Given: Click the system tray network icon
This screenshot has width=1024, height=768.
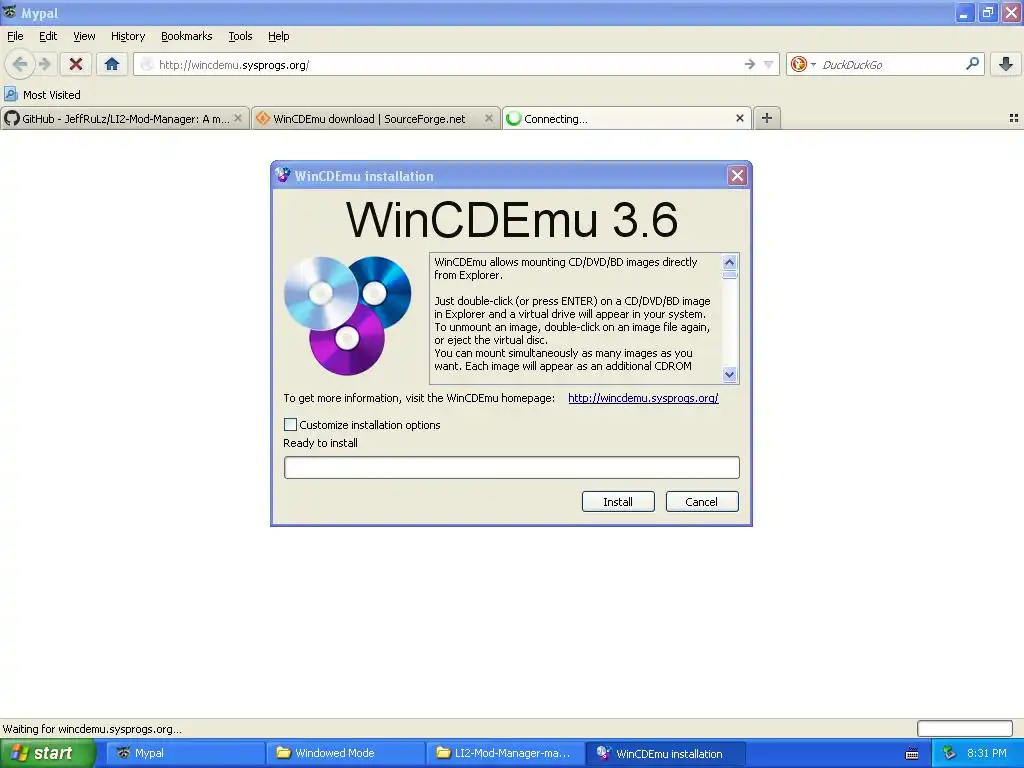Looking at the screenshot, I should tap(949, 753).
